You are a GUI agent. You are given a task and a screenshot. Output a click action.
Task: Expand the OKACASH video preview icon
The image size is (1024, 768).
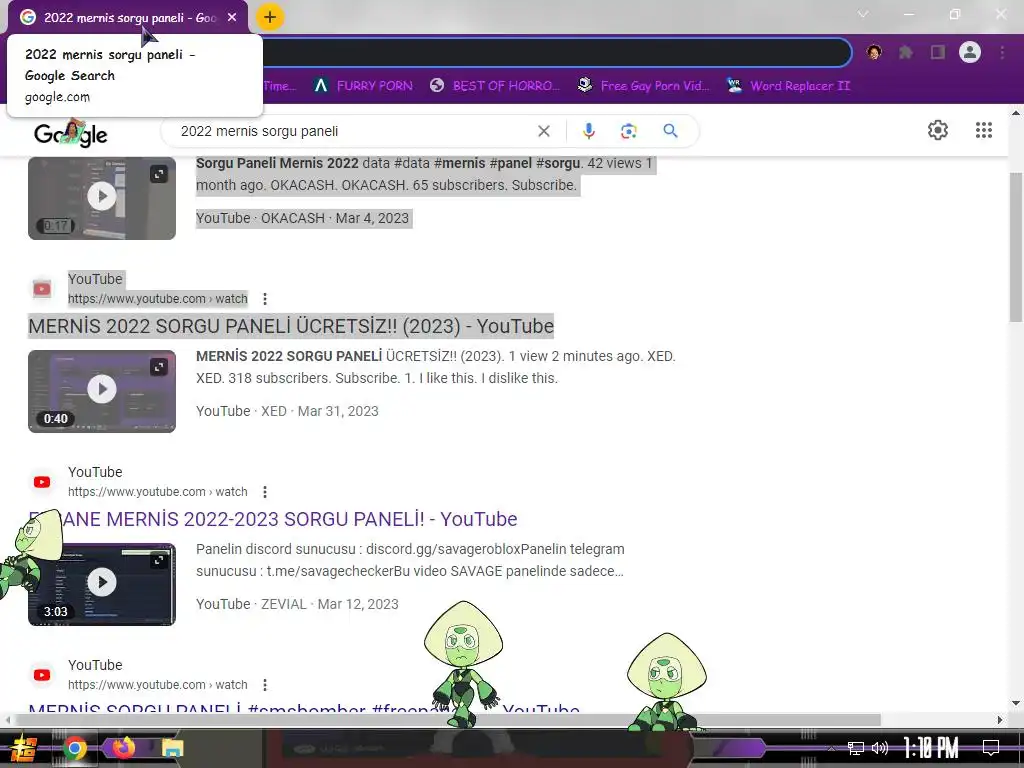(x=159, y=174)
